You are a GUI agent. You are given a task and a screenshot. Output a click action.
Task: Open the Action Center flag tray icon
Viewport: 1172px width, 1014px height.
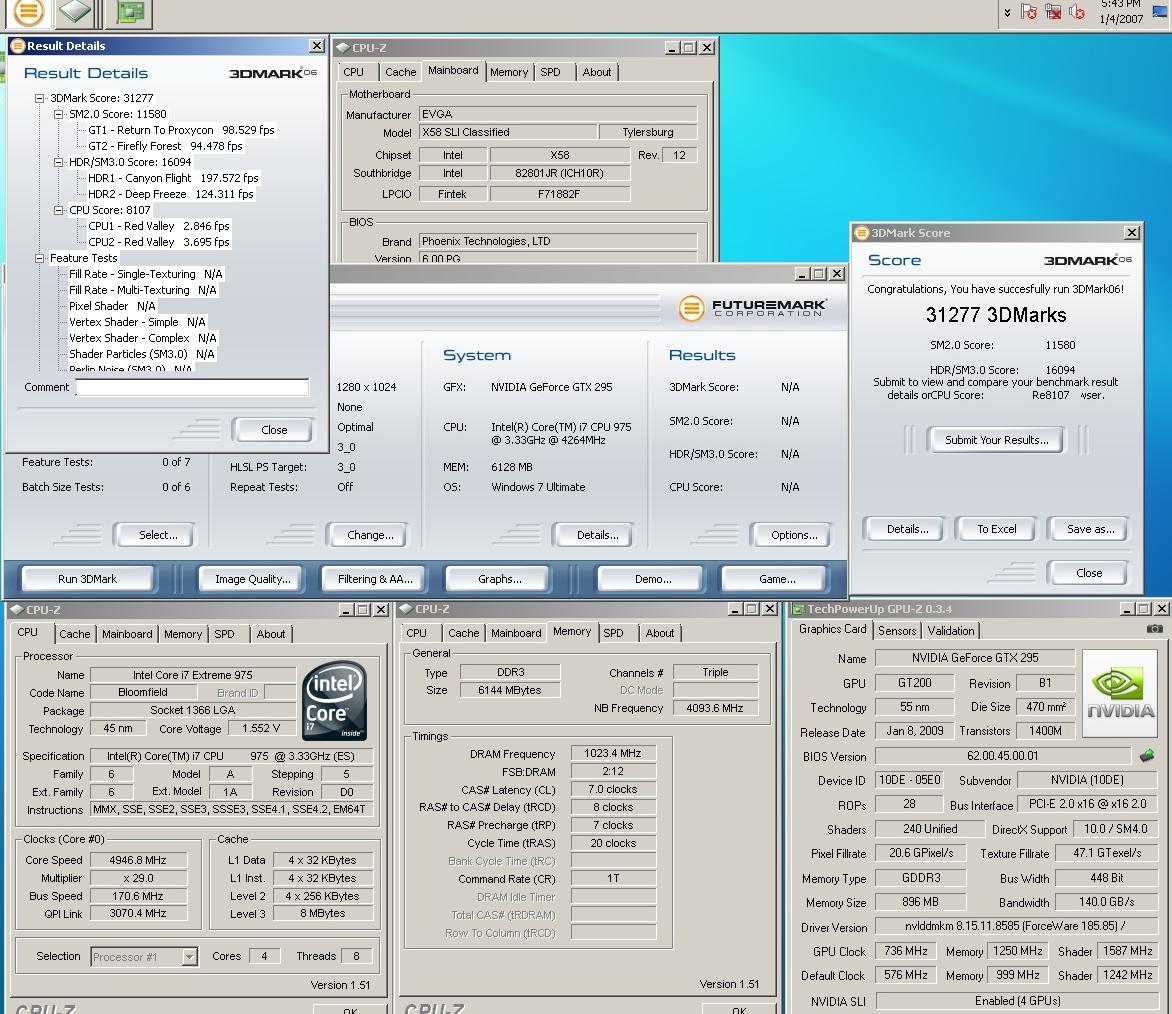(1029, 12)
